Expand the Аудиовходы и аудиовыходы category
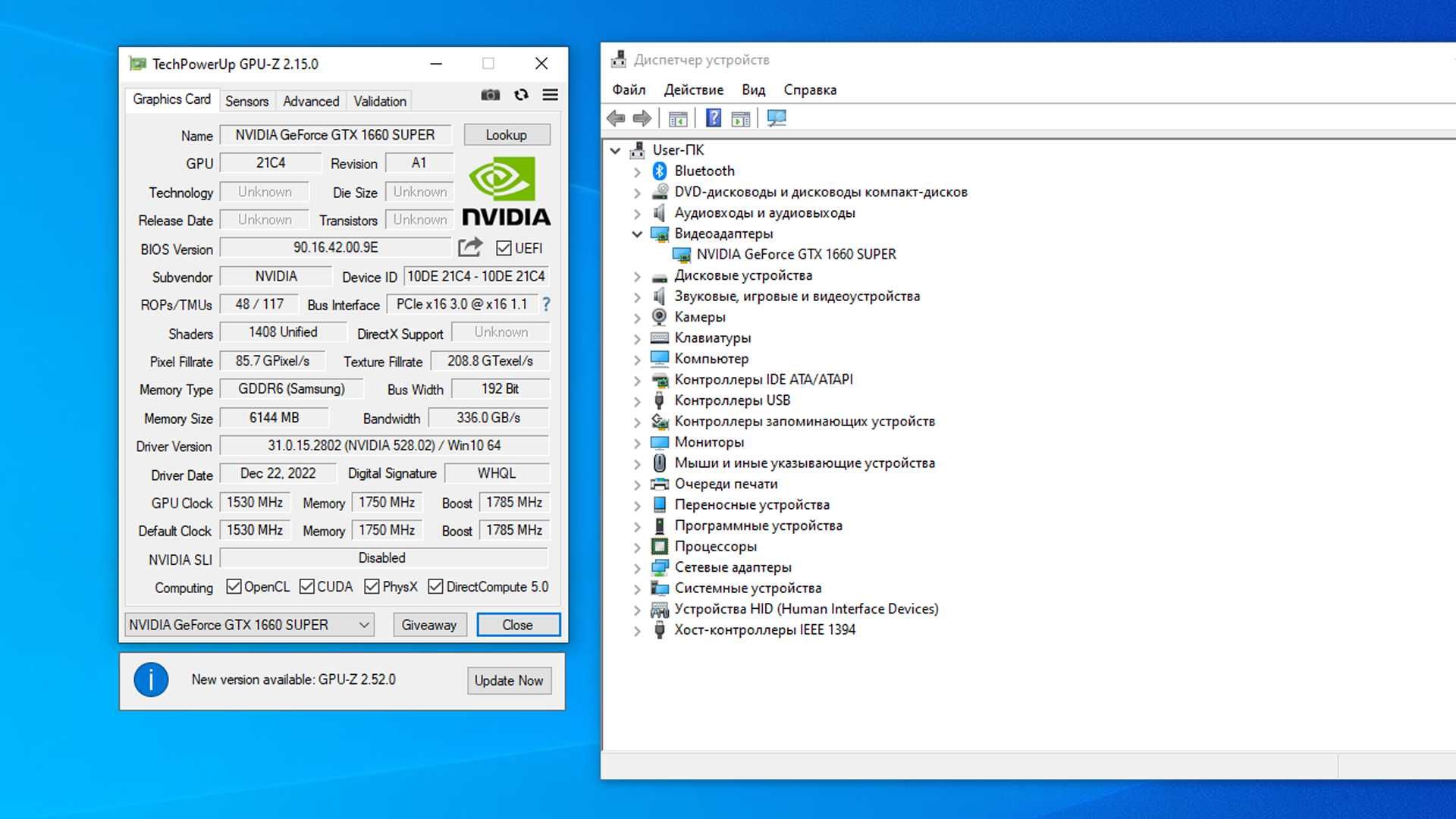Image resolution: width=1456 pixels, height=819 pixels. [637, 213]
